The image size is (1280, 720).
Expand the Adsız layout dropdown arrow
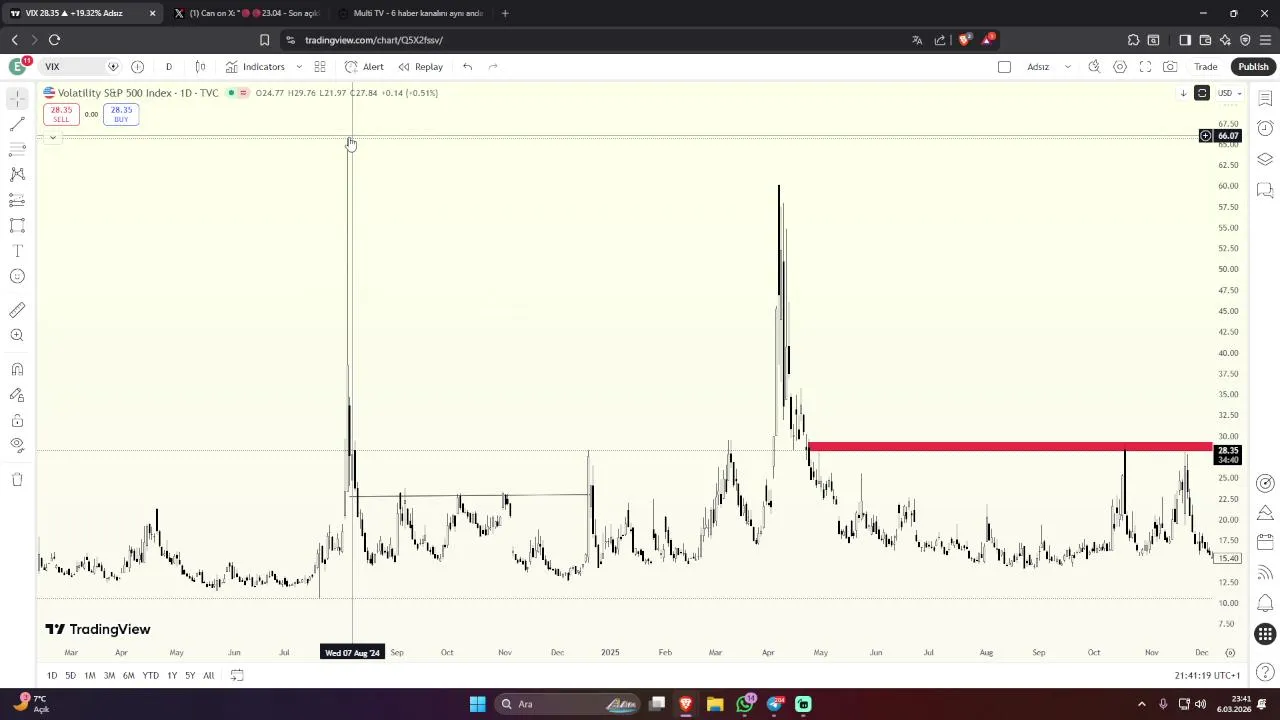click(x=1067, y=67)
